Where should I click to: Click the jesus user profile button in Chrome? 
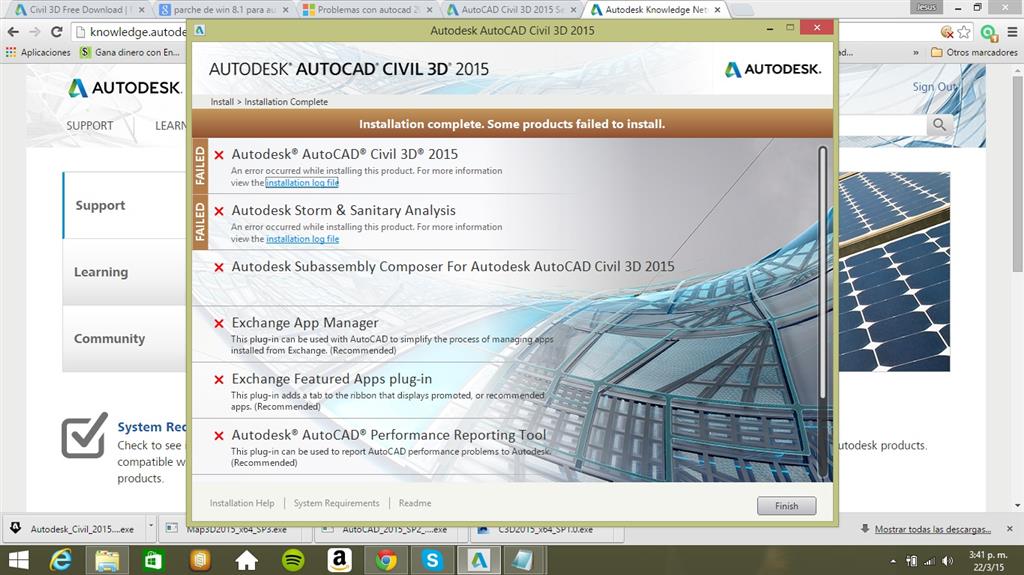(926, 7)
